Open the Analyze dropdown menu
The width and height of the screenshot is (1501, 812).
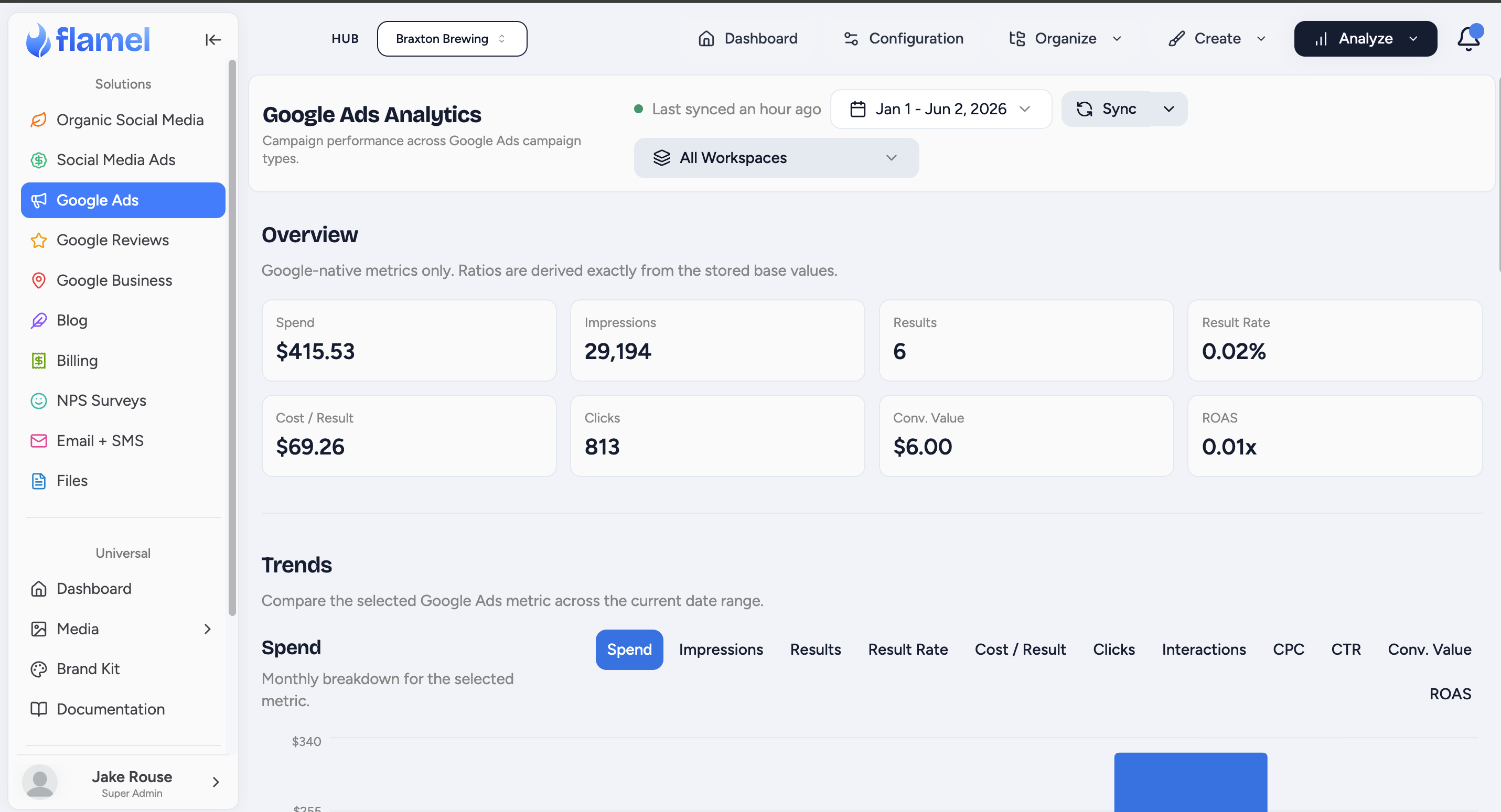[x=1365, y=38]
